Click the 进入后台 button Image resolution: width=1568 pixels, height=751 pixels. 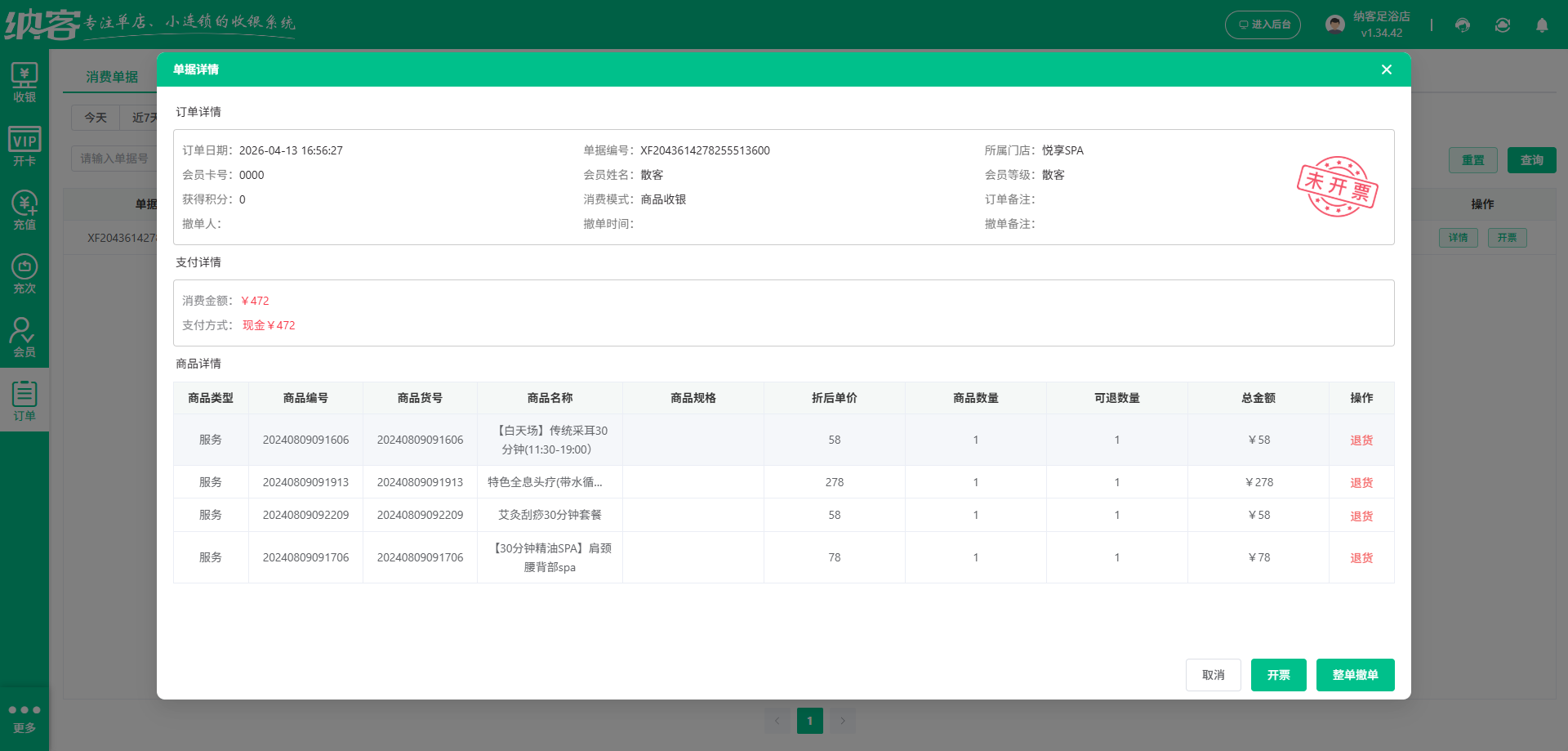point(1263,25)
